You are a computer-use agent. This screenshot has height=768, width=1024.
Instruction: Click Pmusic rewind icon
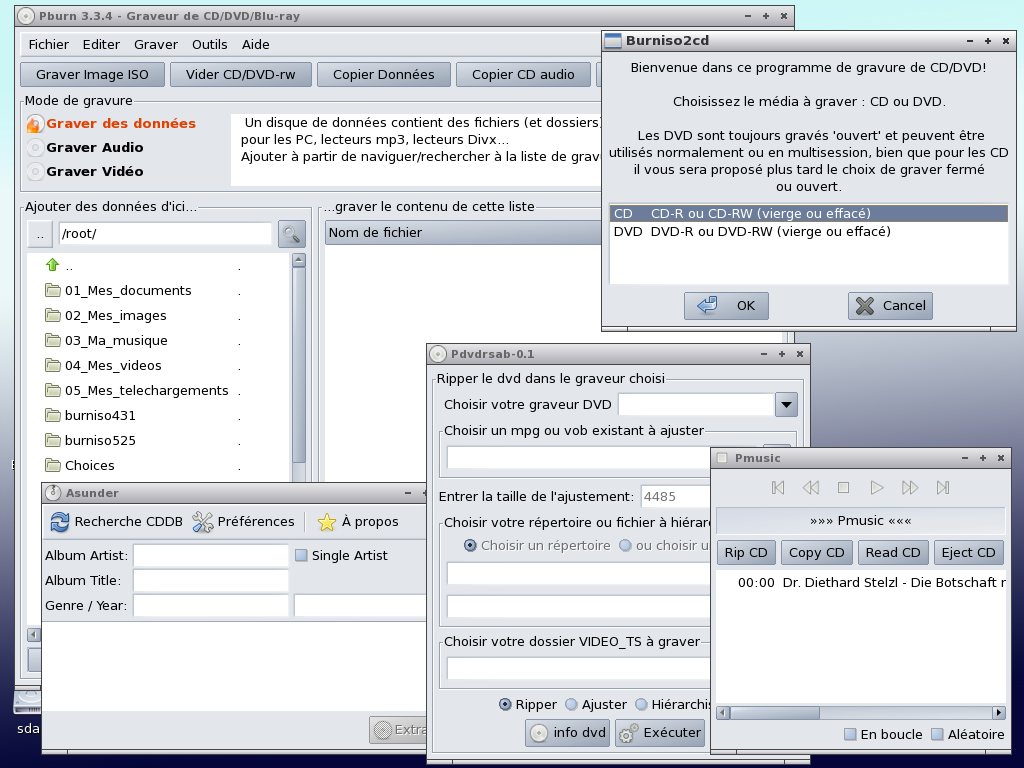tap(810, 488)
